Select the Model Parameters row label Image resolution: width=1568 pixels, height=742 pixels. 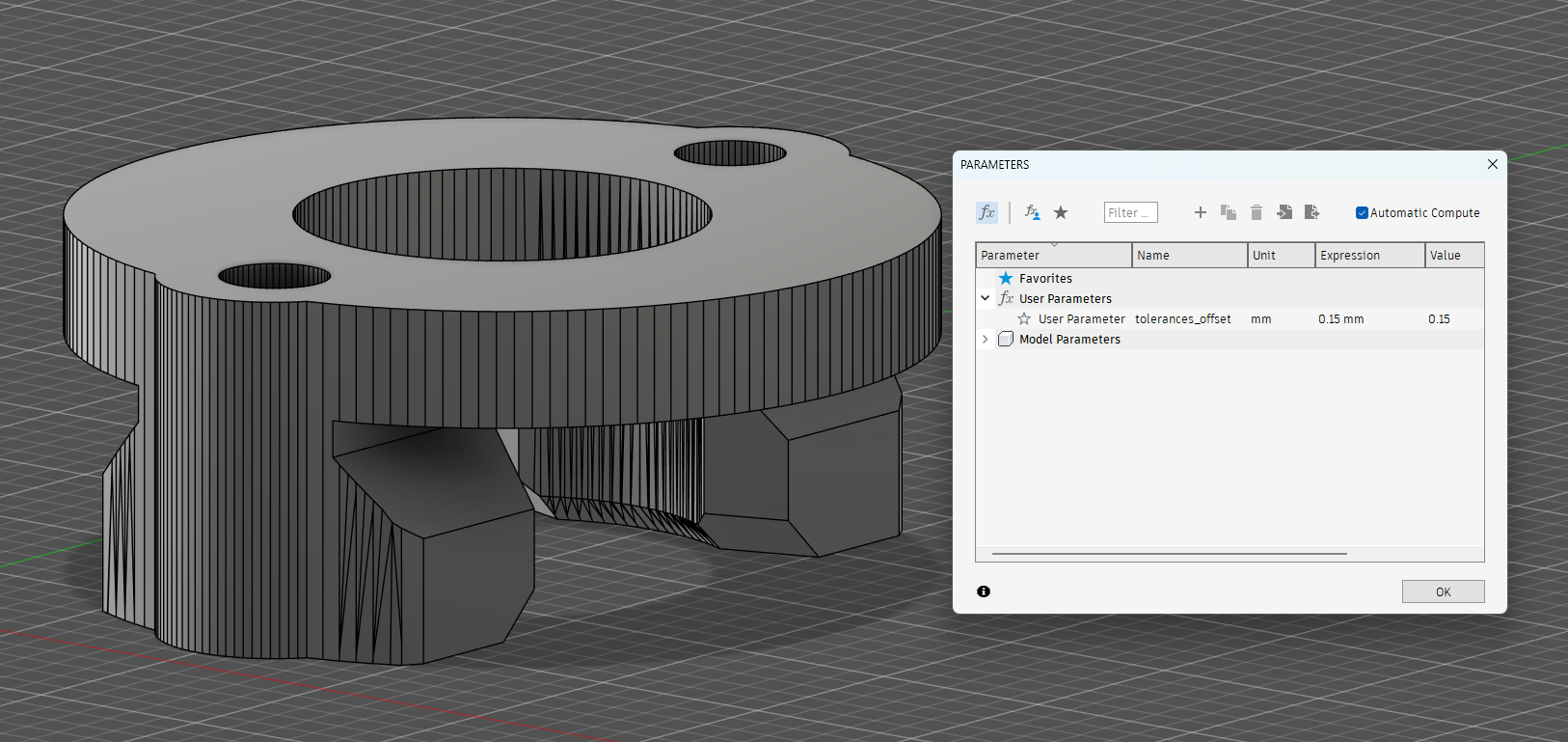1069,339
